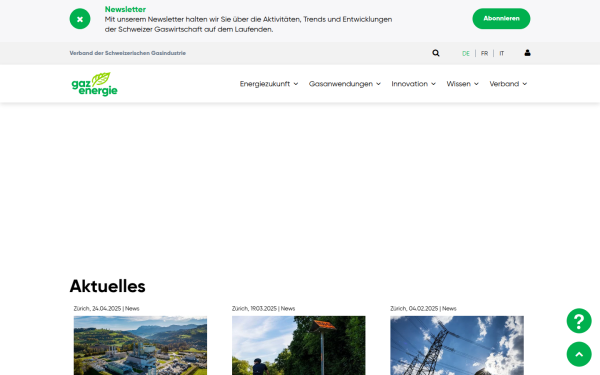Click the 'Zürich, 04.02.2025 | News' label
This screenshot has width=600, height=375.
point(423,308)
